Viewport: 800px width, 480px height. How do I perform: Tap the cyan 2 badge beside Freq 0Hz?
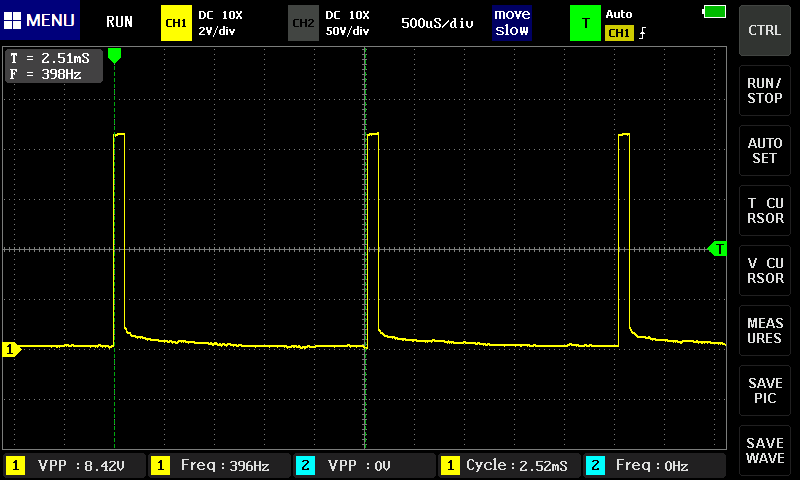(595, 465)
